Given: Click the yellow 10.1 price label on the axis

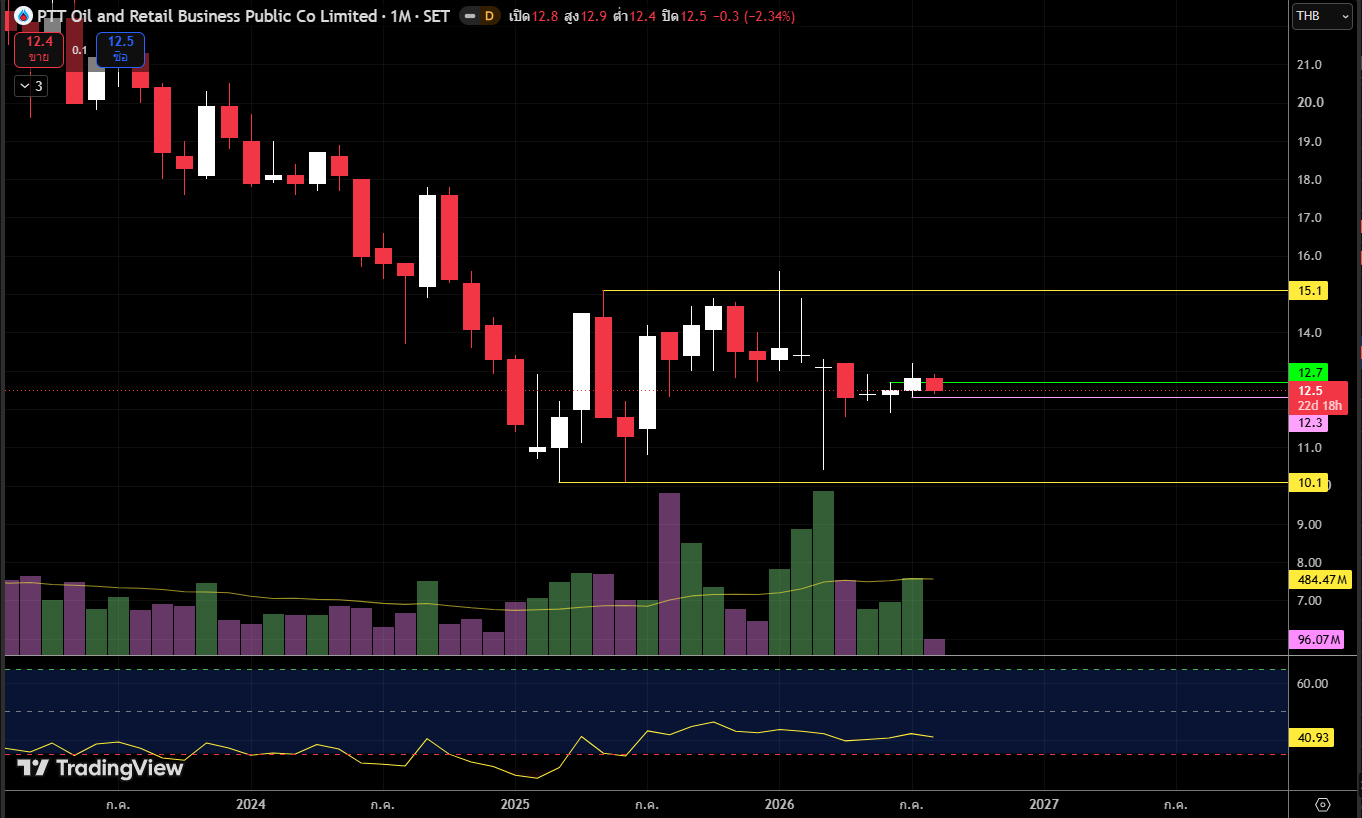Looking at the screenshot, I should tap(1308, 483).
